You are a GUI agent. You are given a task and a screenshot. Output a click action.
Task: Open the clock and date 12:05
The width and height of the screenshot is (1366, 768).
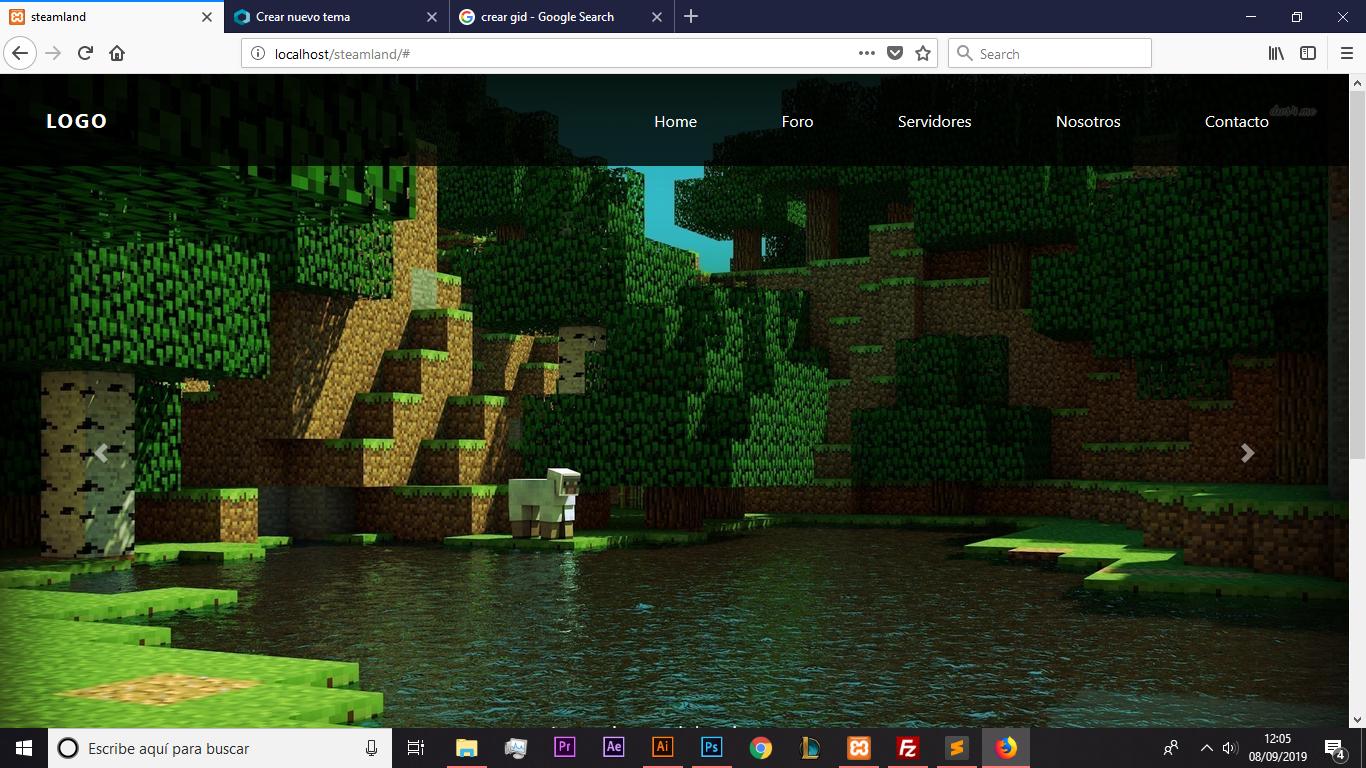point(1277,748)
